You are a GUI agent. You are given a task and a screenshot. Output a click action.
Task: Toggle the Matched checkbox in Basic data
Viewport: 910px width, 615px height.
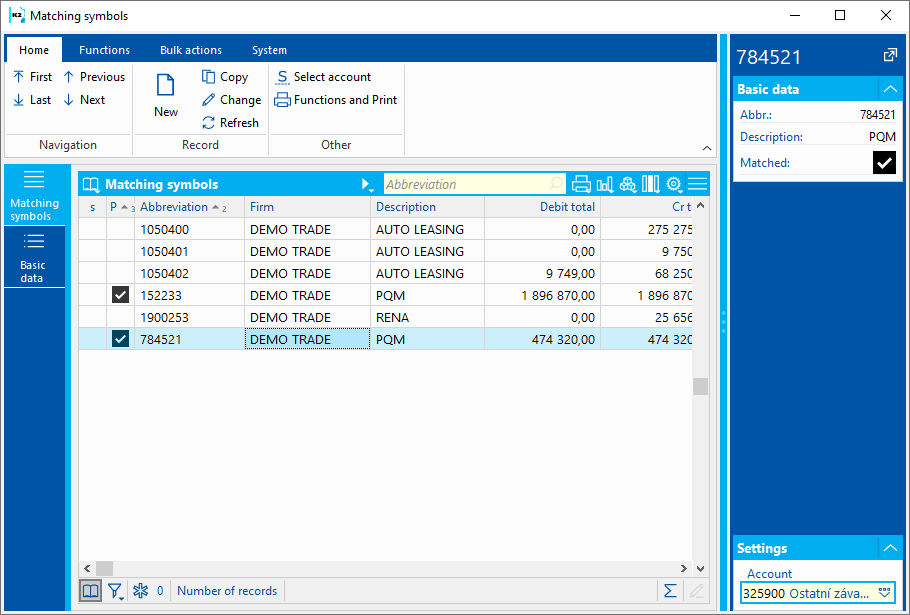point(884,163)
